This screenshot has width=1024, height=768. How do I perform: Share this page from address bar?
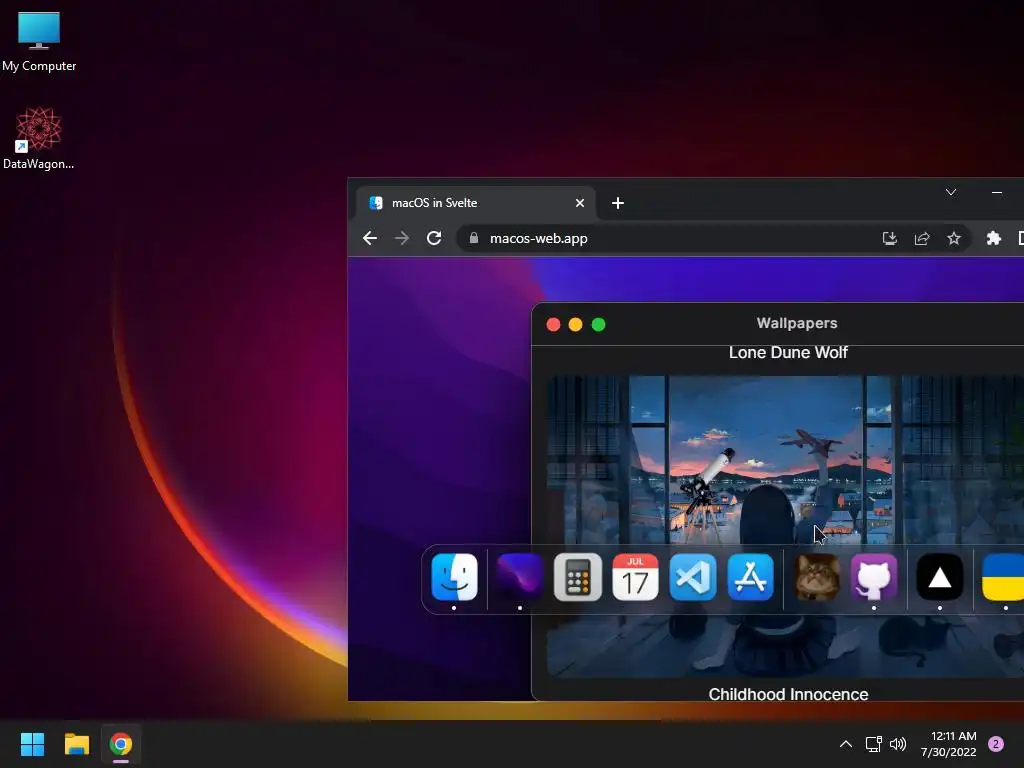click(921, 238)
